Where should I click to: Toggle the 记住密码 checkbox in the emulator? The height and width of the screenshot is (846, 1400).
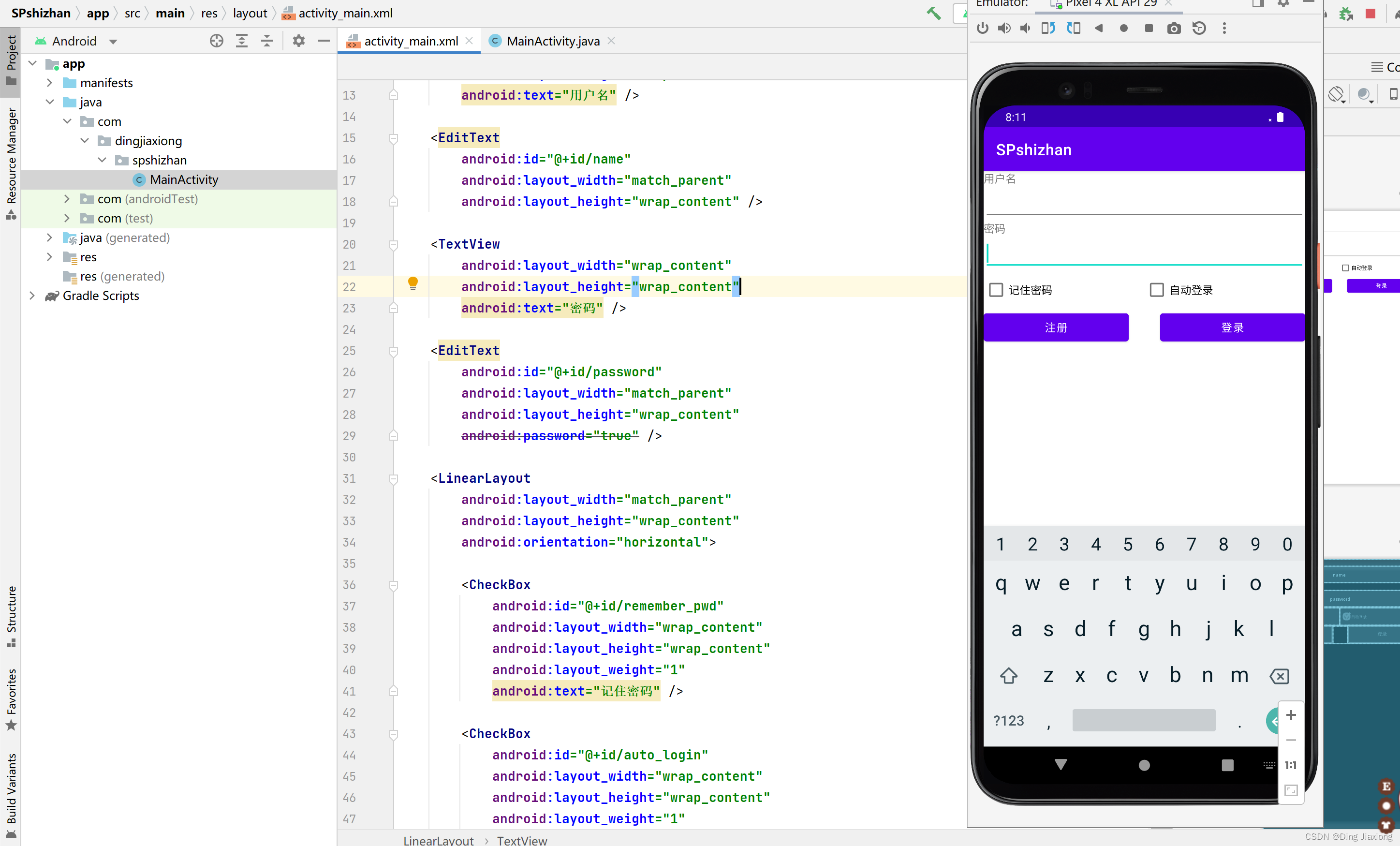(996, 290)
